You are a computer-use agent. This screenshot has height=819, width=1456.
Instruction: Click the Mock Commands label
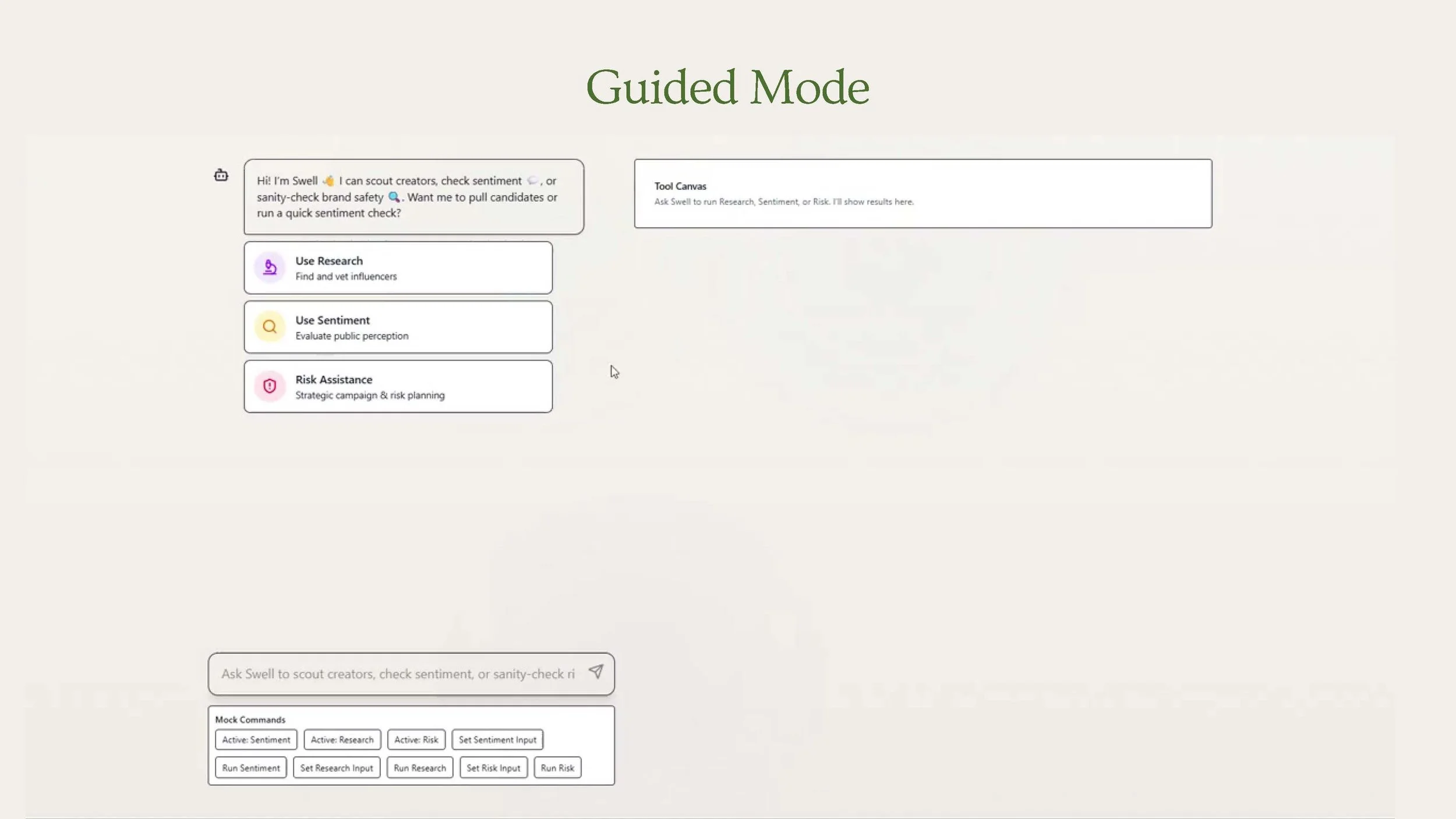(x=250, y=720)
